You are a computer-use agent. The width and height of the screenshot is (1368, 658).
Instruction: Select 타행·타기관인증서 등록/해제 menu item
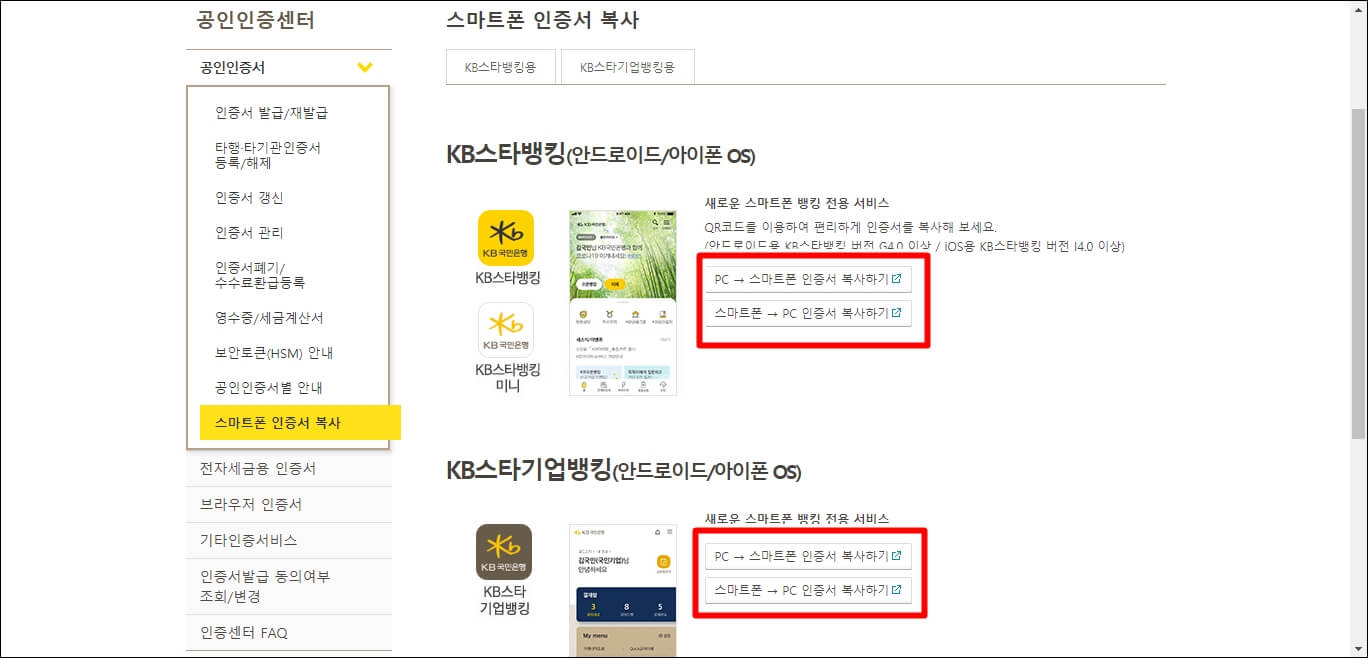[x=268, y=155]
